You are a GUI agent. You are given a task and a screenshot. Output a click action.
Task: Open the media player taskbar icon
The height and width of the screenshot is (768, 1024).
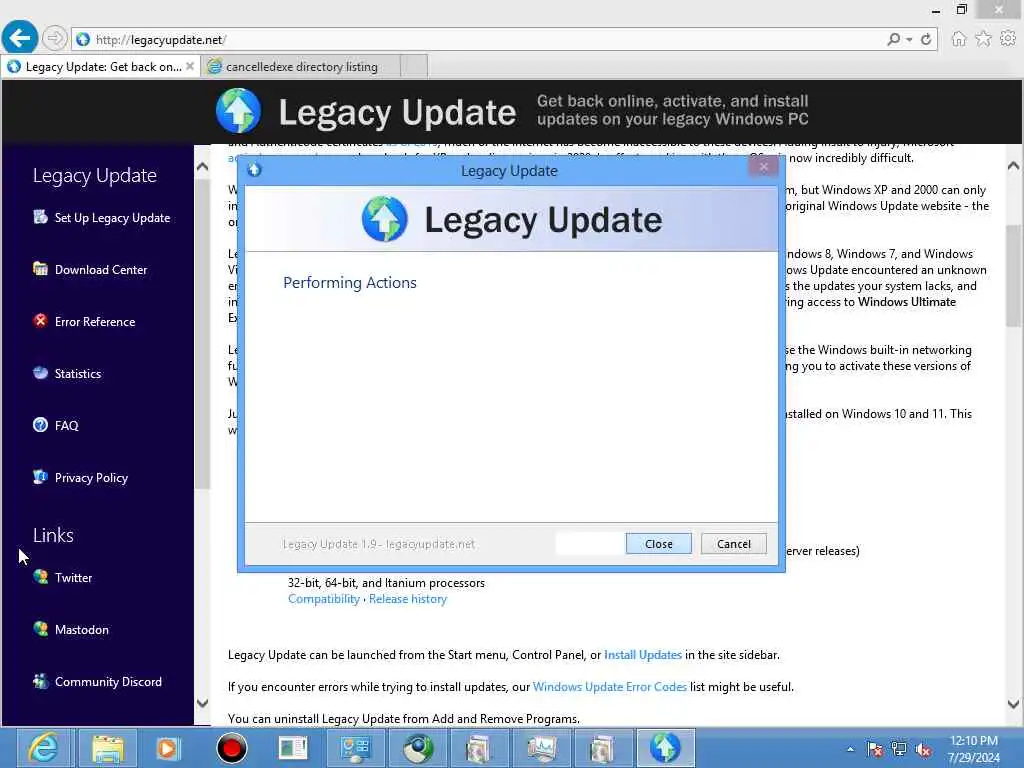point(168,748)
